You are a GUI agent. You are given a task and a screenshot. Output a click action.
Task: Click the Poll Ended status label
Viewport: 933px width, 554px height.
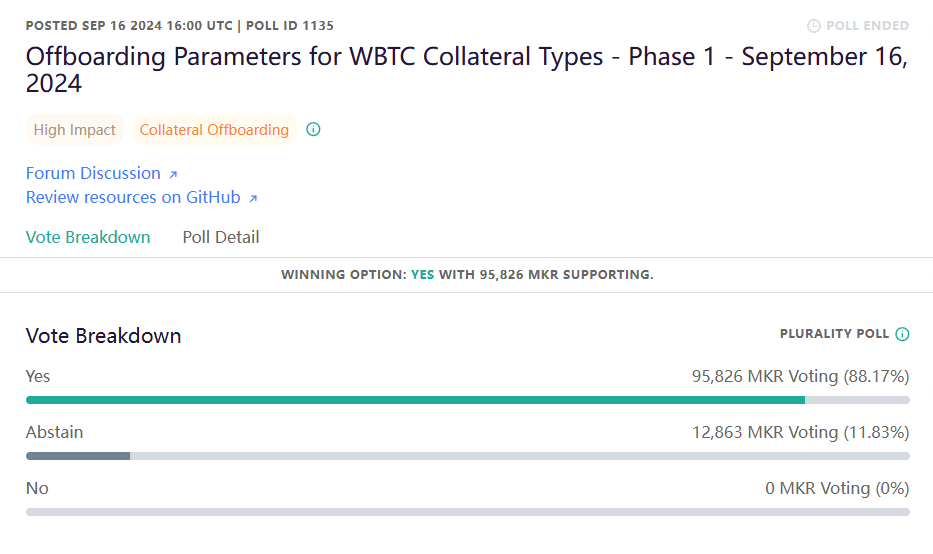(868, 26)
